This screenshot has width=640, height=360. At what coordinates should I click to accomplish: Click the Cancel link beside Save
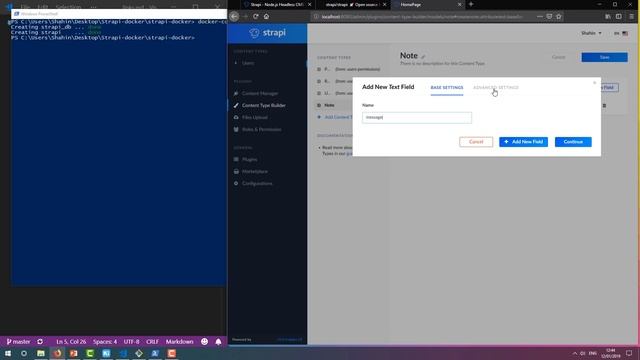[x=558, y=57]
